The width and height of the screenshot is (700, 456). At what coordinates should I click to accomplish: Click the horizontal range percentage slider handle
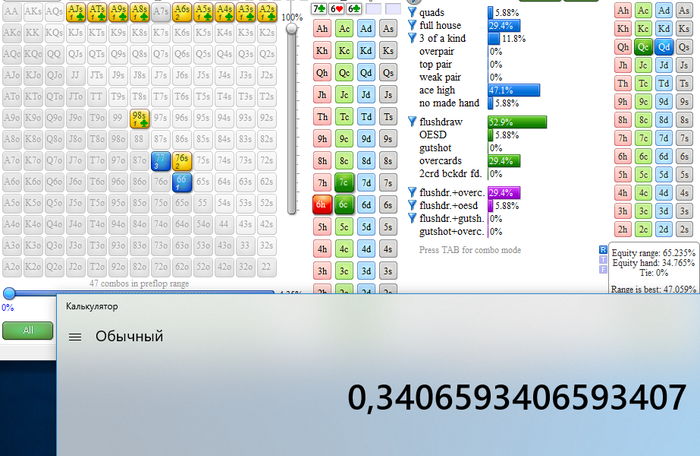9,293
